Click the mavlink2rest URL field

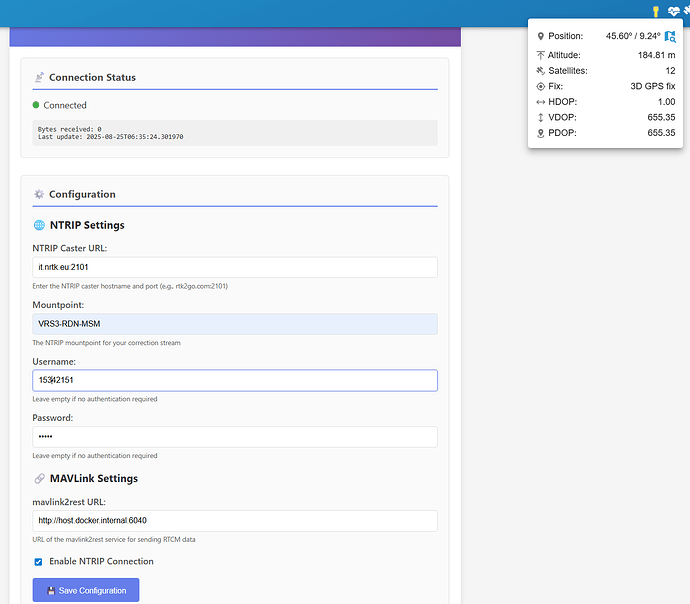[235, 521]
